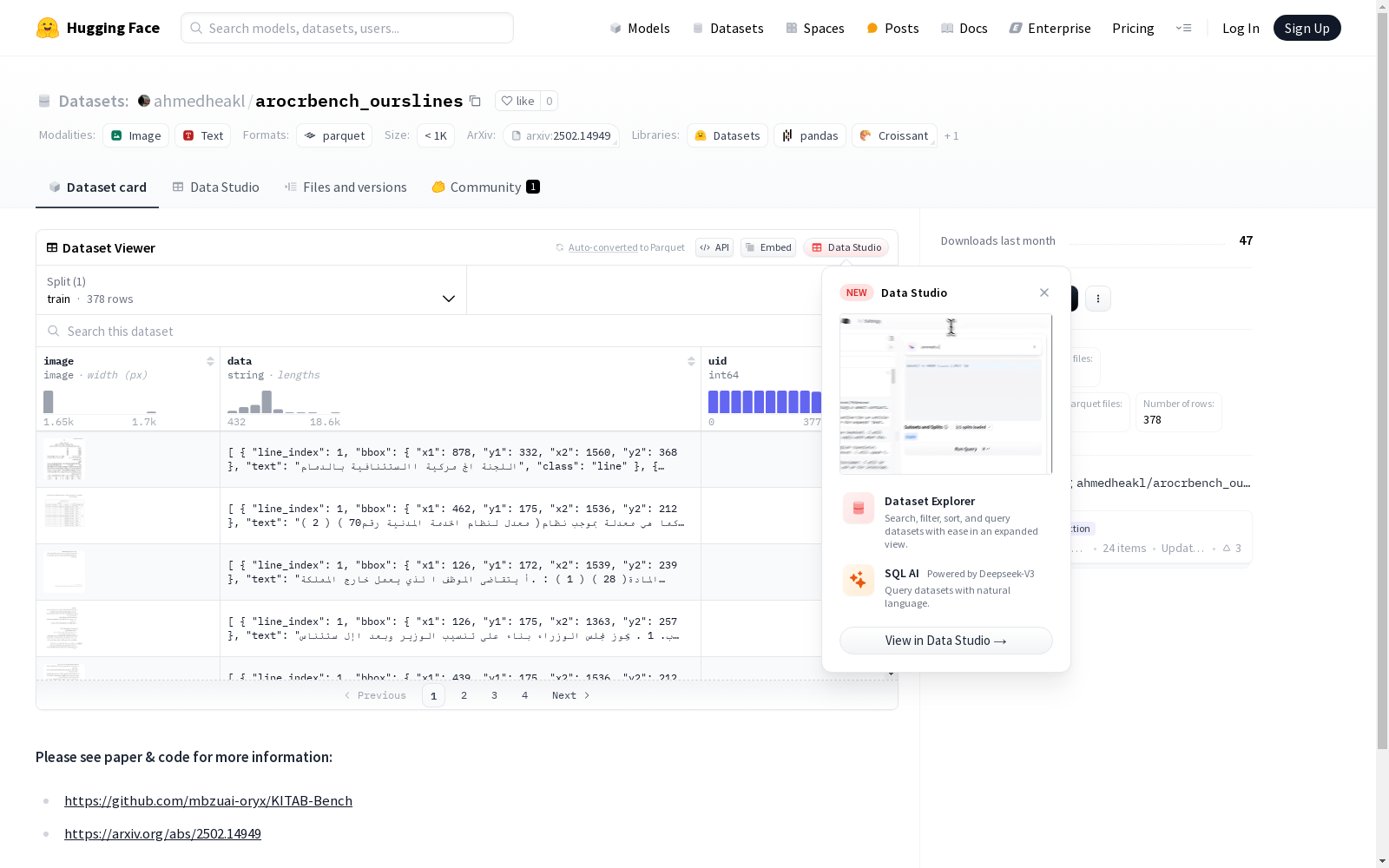
Task: Show the +1 more libraries
Action: [x=951, y=135]
